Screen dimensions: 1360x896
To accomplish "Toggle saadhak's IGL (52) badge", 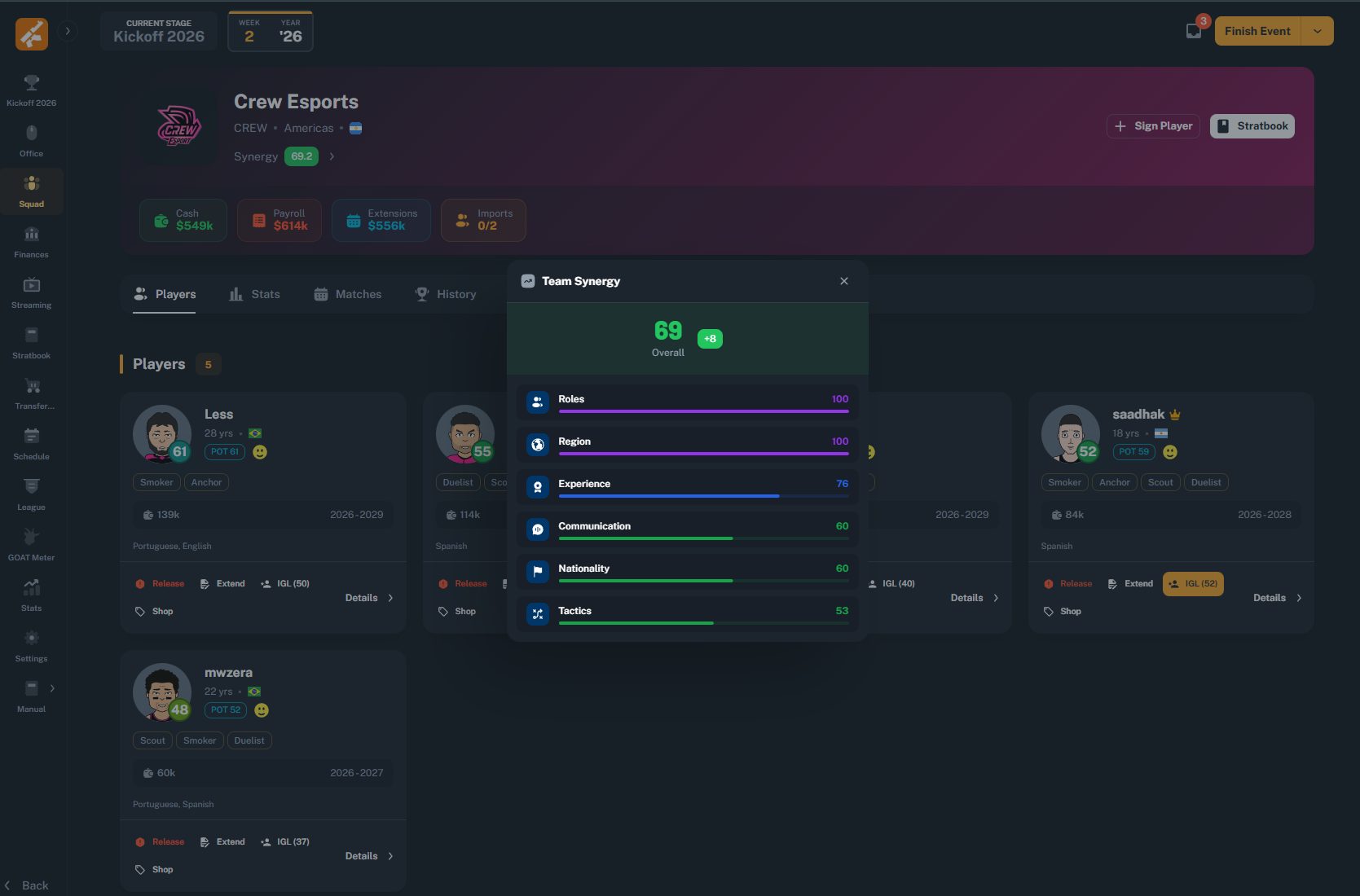I will coord(1193,584).
